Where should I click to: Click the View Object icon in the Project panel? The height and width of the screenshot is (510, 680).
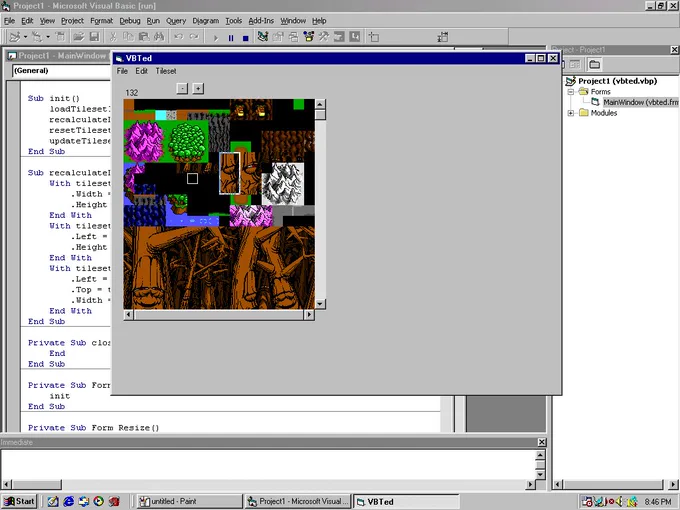575,65
